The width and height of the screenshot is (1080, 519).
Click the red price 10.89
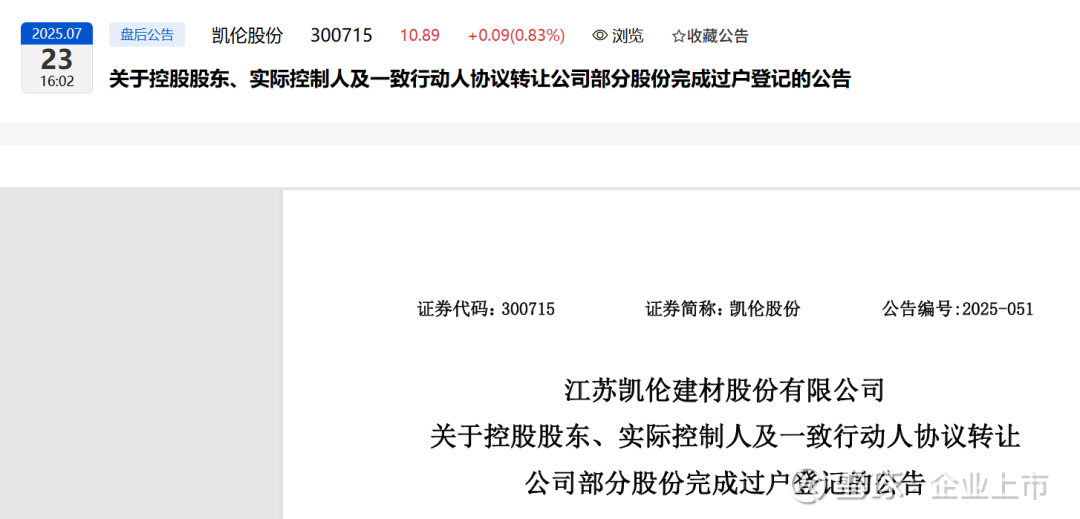(x=419, y=36)
